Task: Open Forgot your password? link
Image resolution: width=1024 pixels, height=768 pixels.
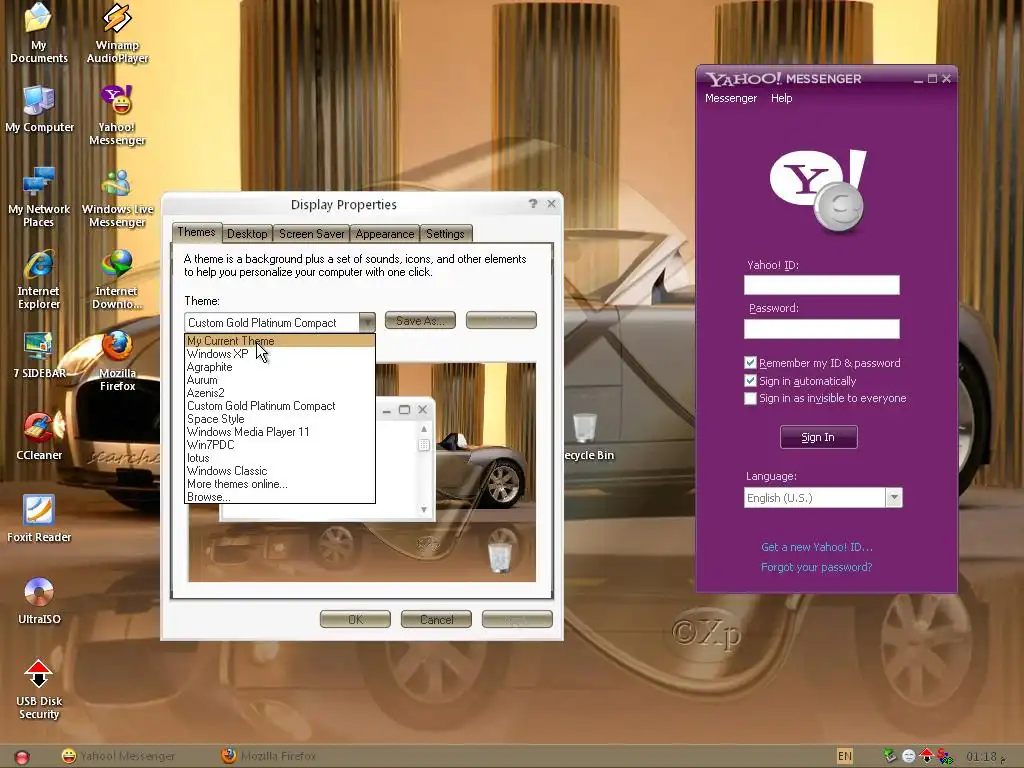Action: [816, 567]
